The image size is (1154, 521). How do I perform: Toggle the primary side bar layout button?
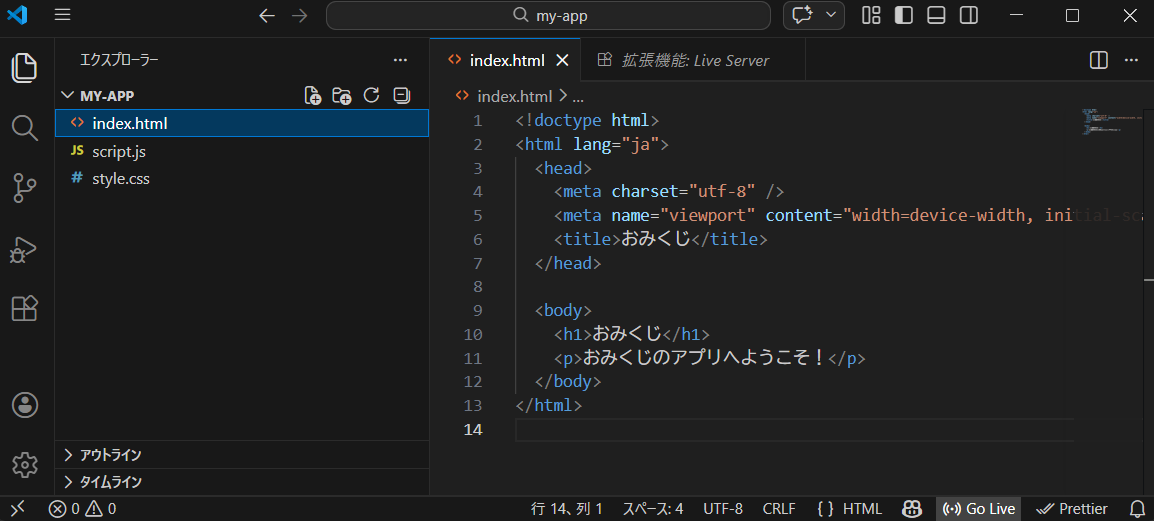pos(903,15)
